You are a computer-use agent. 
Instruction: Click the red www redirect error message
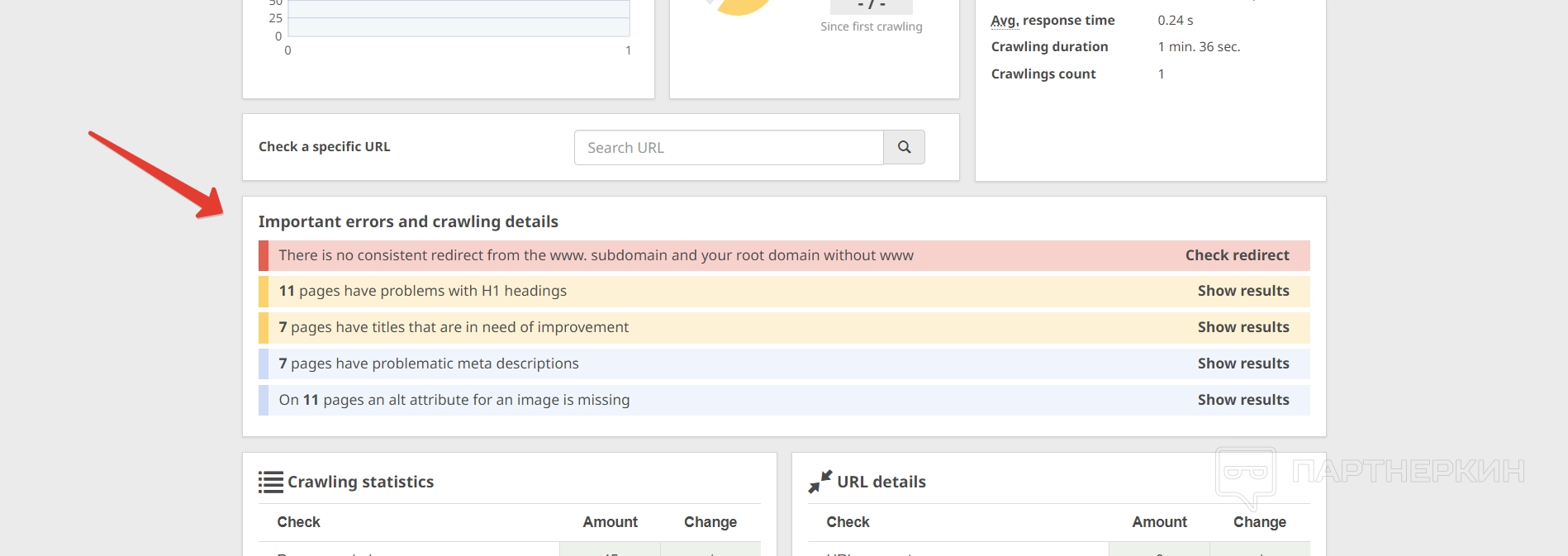tap(596, 255)
